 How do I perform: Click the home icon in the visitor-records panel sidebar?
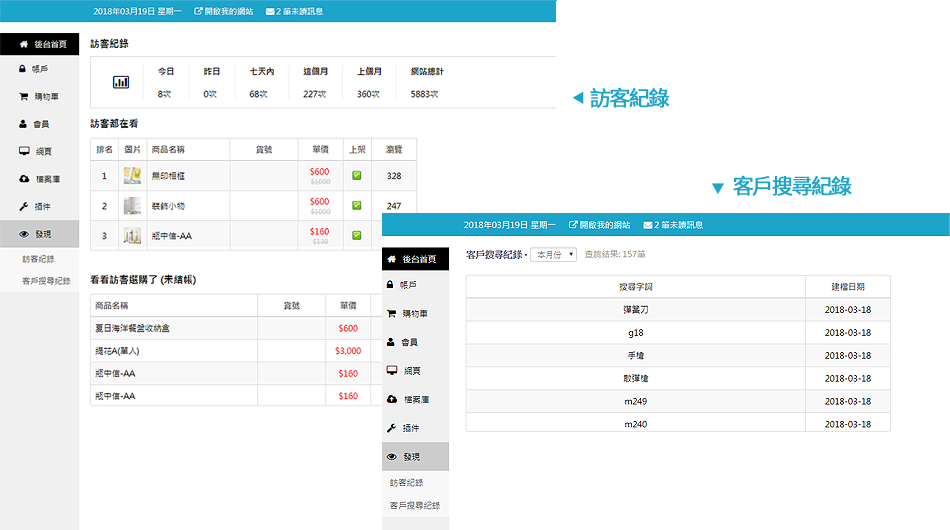(23, 44)
